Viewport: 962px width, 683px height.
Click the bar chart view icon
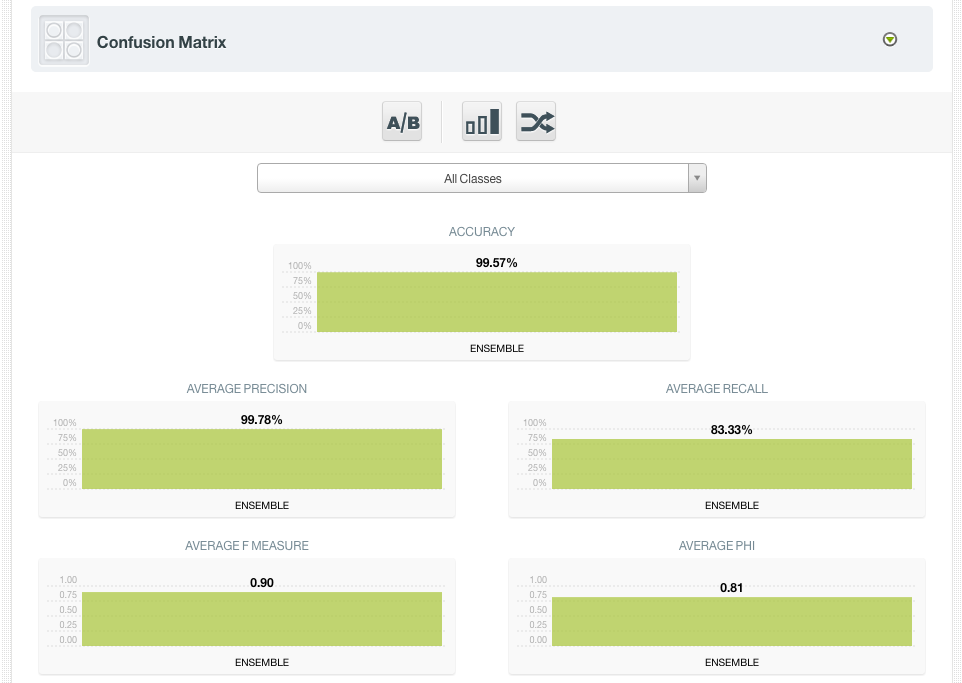(481, 120)
